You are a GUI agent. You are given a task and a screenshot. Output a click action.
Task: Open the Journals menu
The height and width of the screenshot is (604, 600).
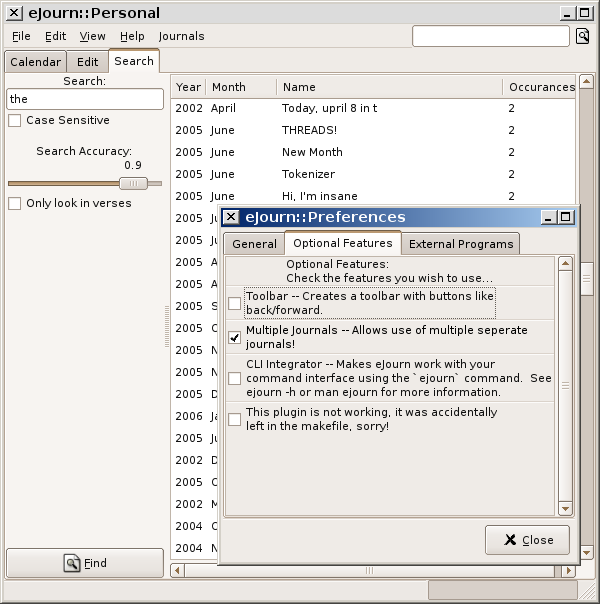coord(181,36)
